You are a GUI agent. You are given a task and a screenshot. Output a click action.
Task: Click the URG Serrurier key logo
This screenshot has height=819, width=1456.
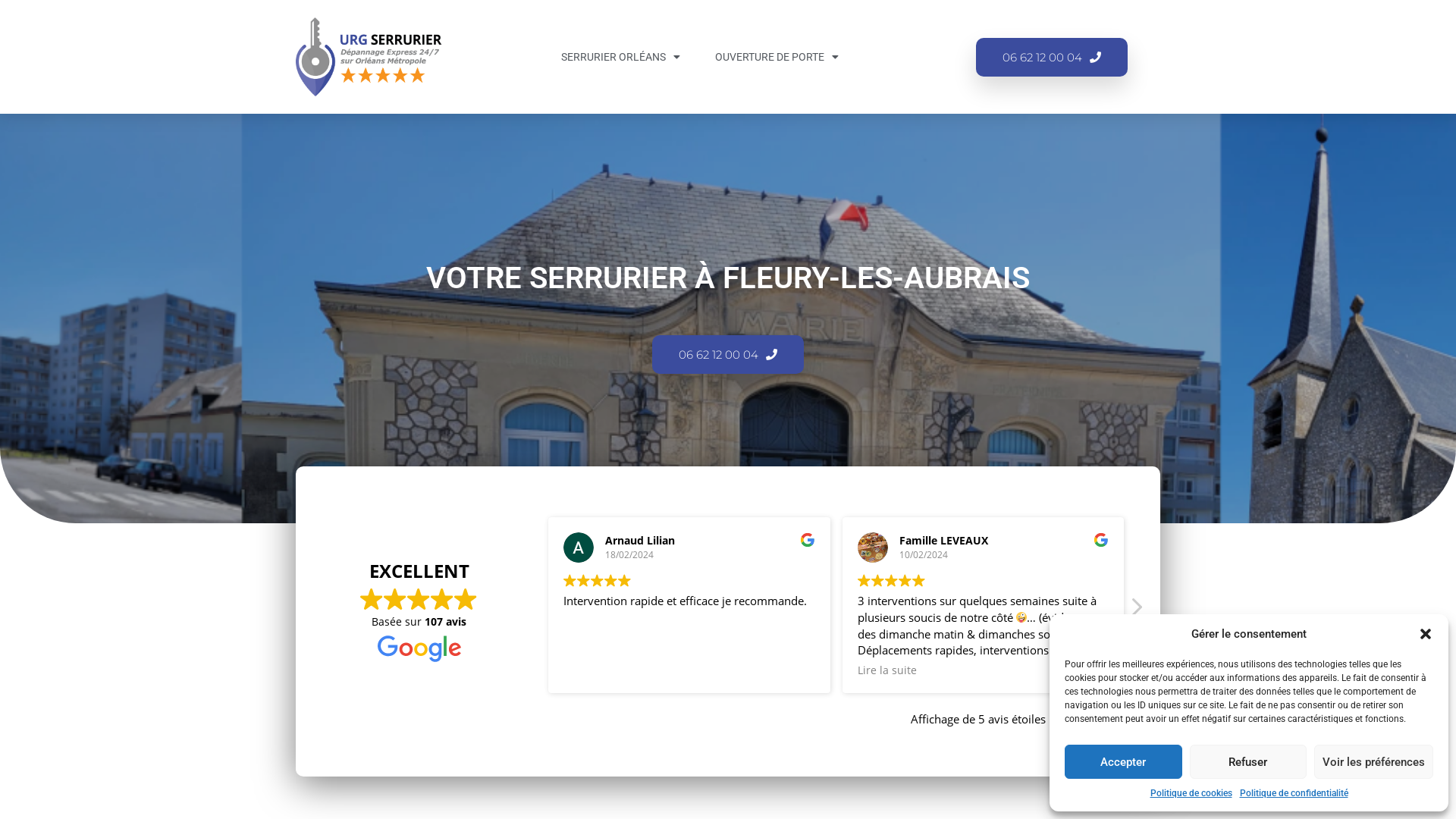(369, 57)
